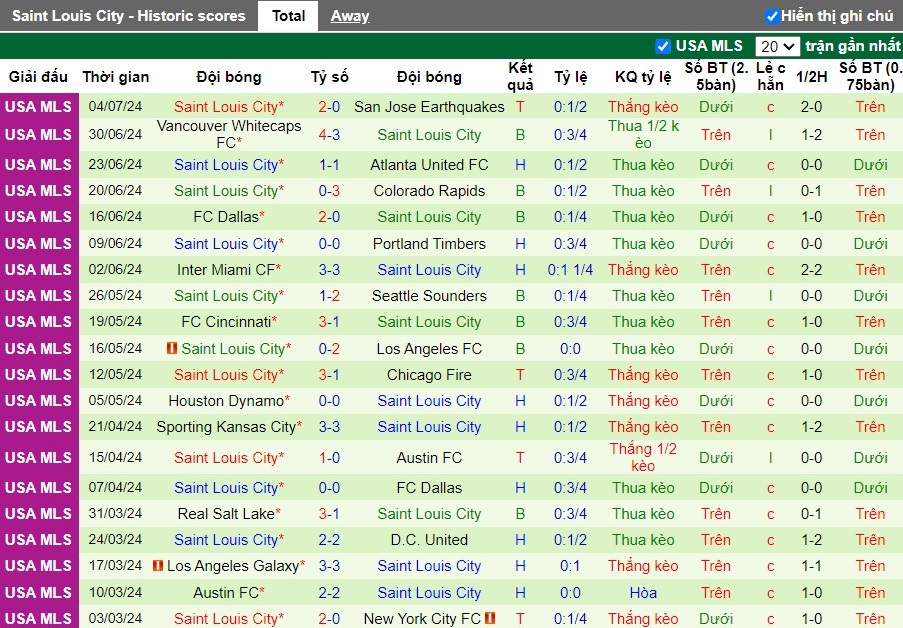
Task: Click the 1/2H column header
Action: [811, 77]
